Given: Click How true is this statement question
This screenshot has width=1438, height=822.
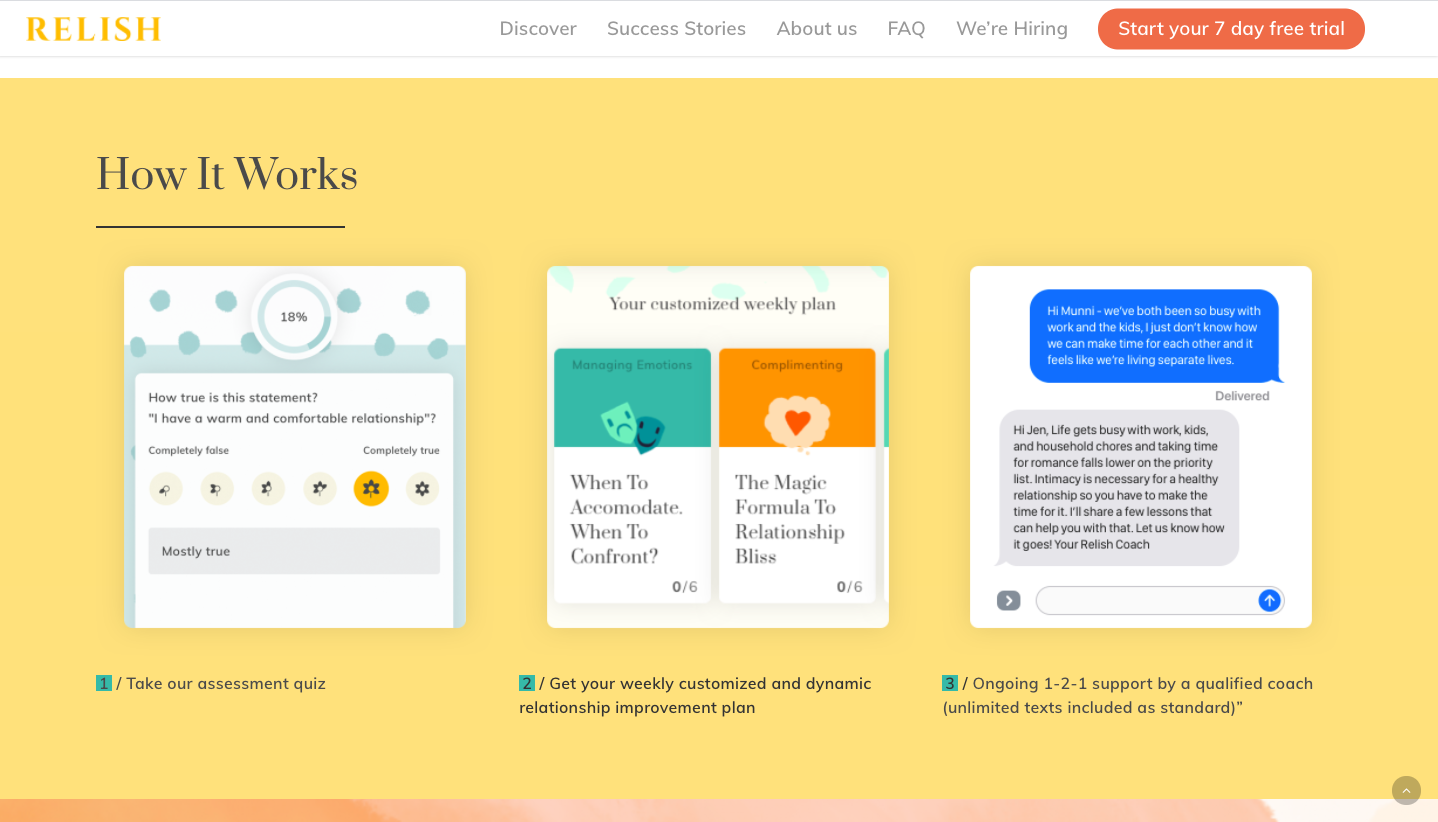Looking at the screenshot, I should pos(292,408).
